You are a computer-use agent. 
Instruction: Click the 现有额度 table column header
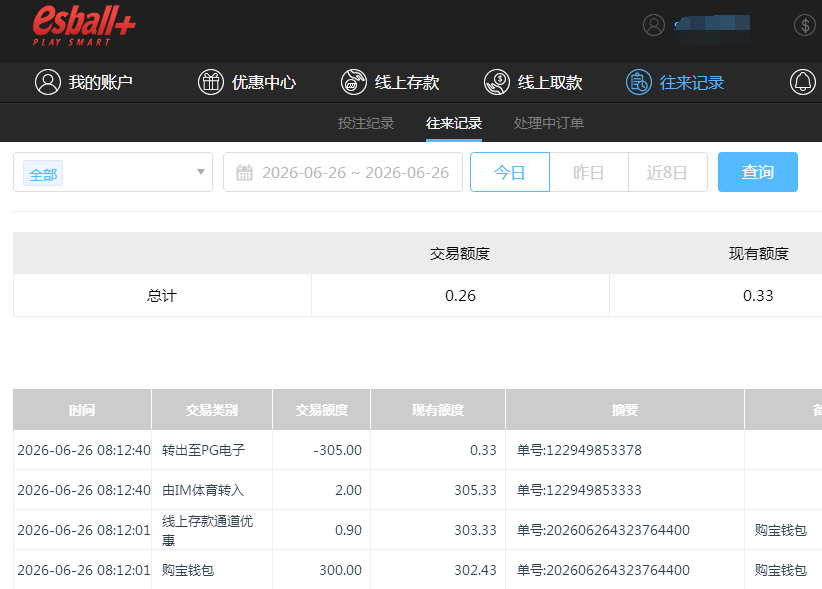click(x=438, y=410)
